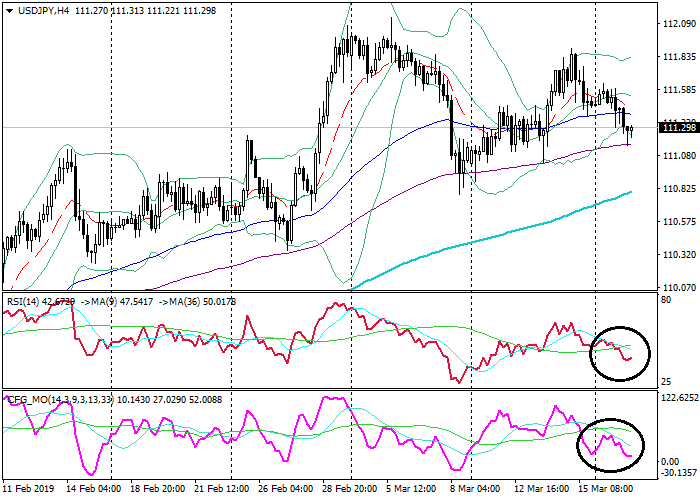Screen dimensions: 700x500
Task: Click the CFG_MO indicator label
Action: (x=28, y=400)
